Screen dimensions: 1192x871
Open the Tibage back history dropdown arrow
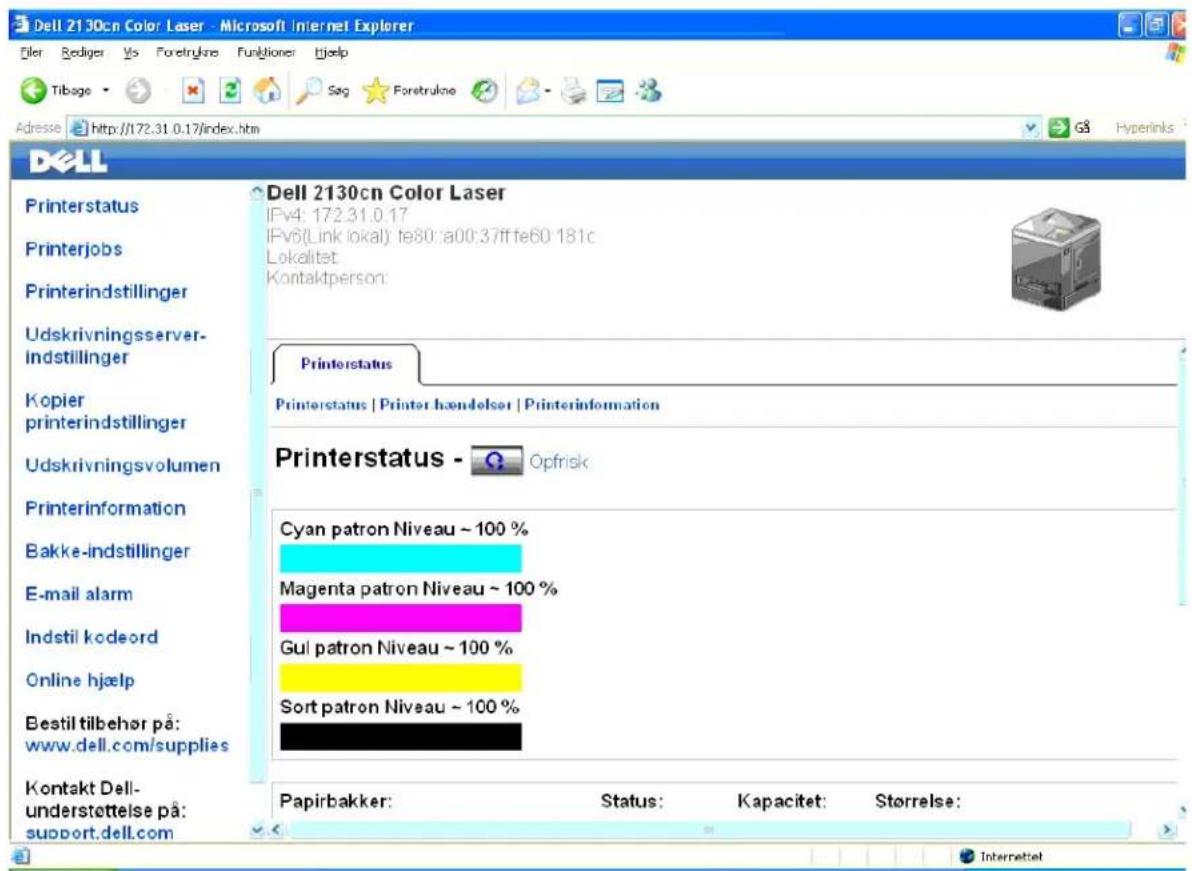click(106, 91)
